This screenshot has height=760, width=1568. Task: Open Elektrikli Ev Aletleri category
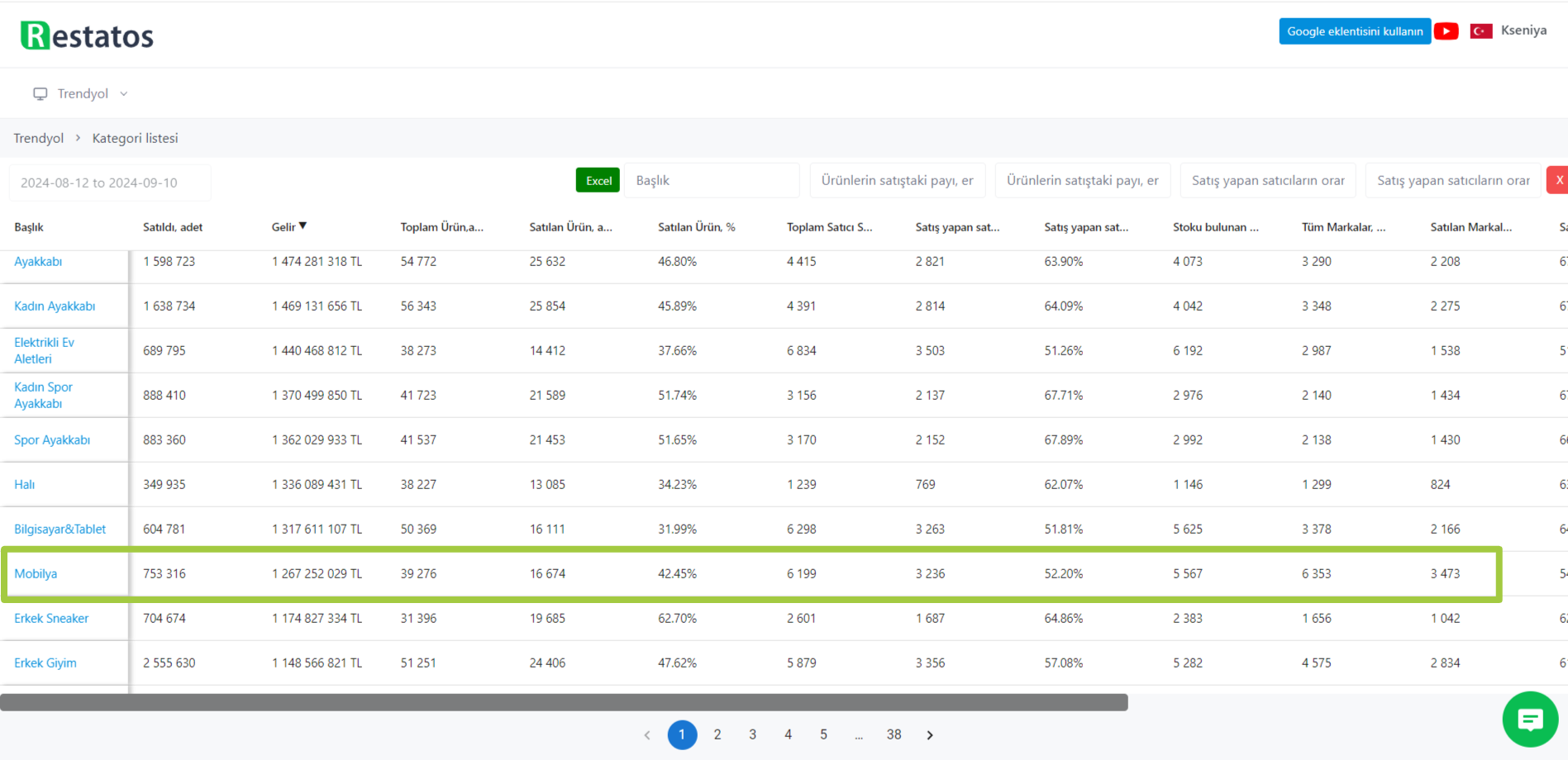point(44,350)
